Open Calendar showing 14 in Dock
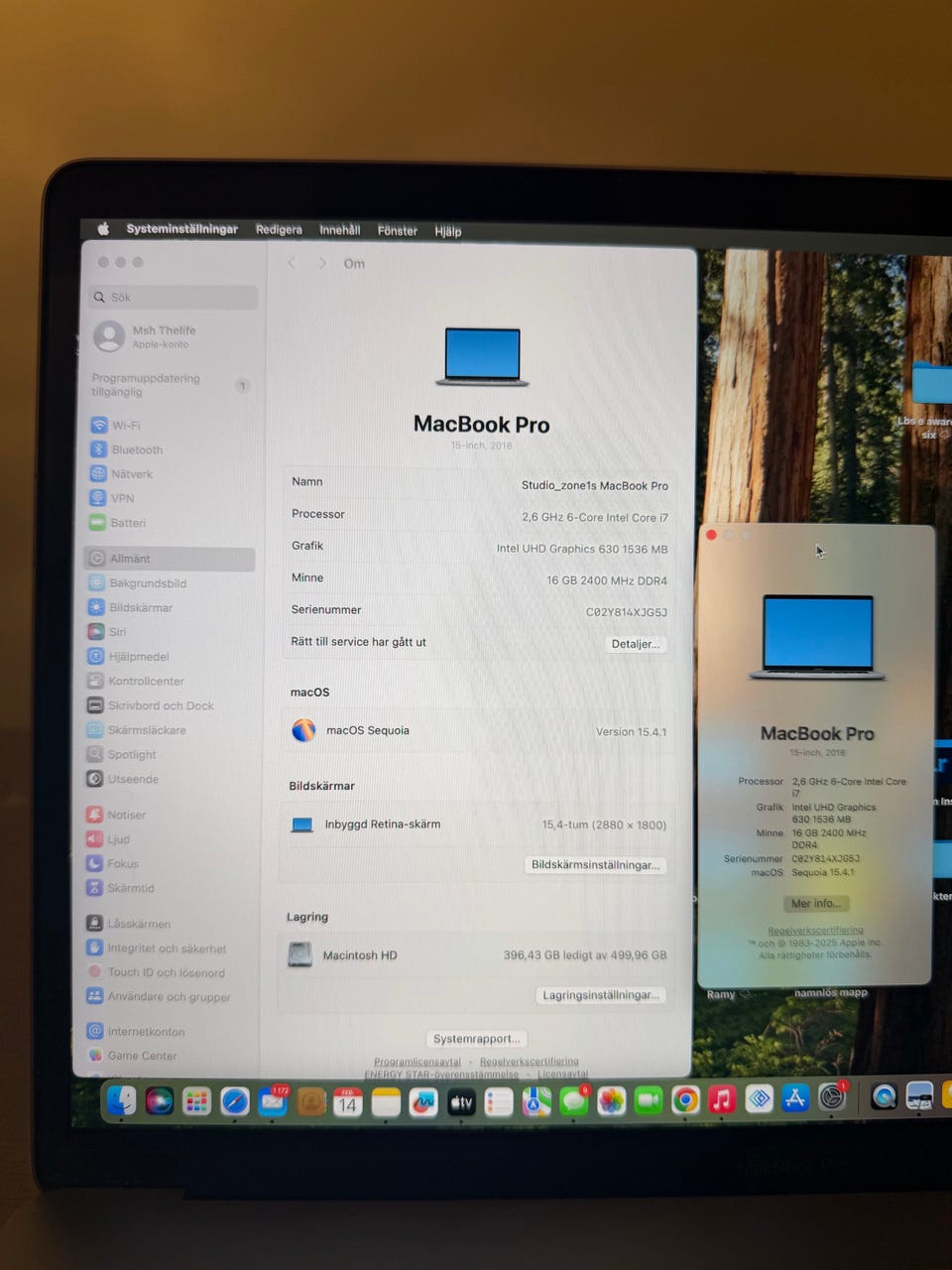This screenshot has height=1270, width=952. point(347,1102)
